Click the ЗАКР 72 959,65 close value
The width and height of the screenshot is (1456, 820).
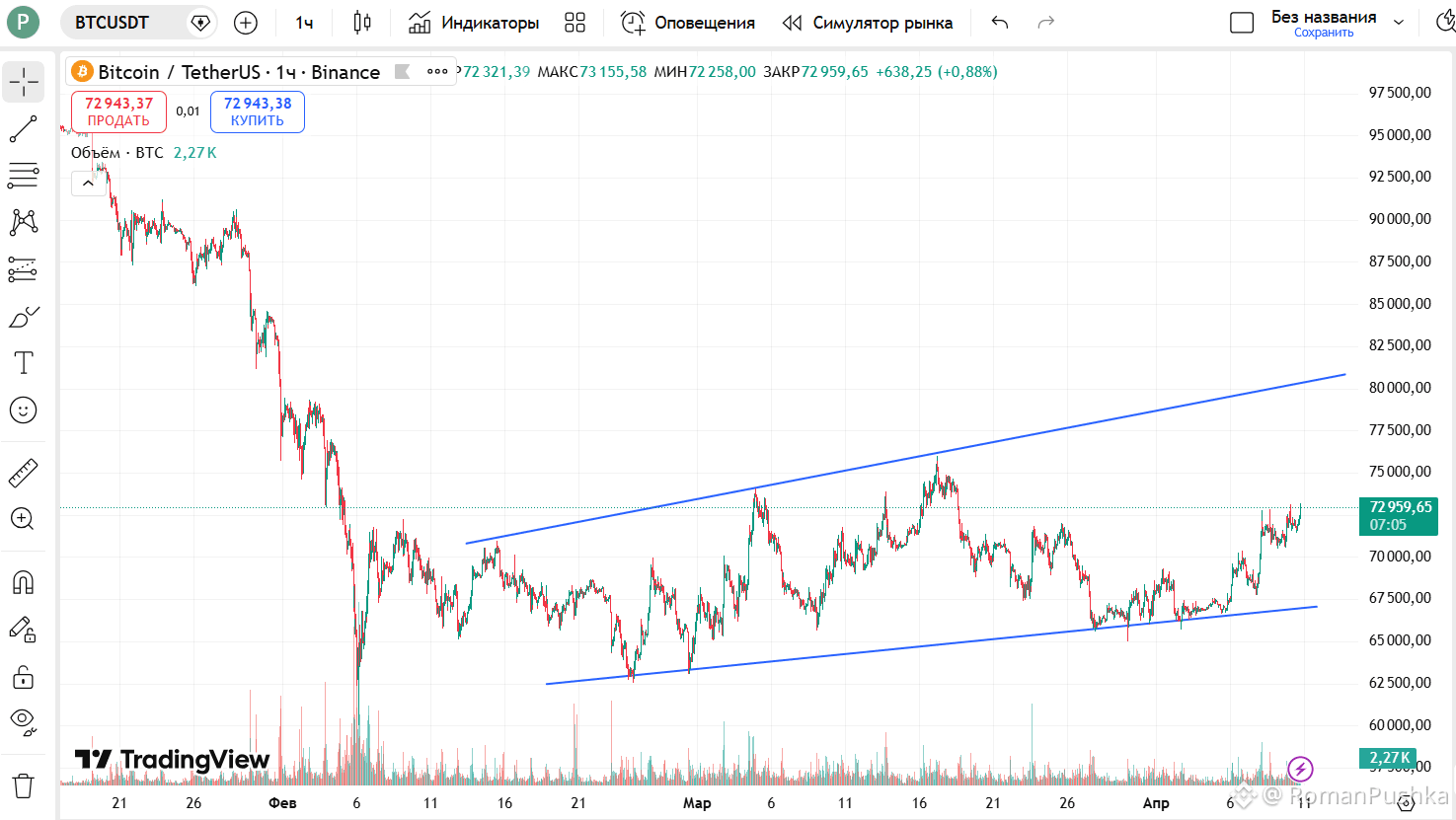pyautogui.click(x=815, y=72)
